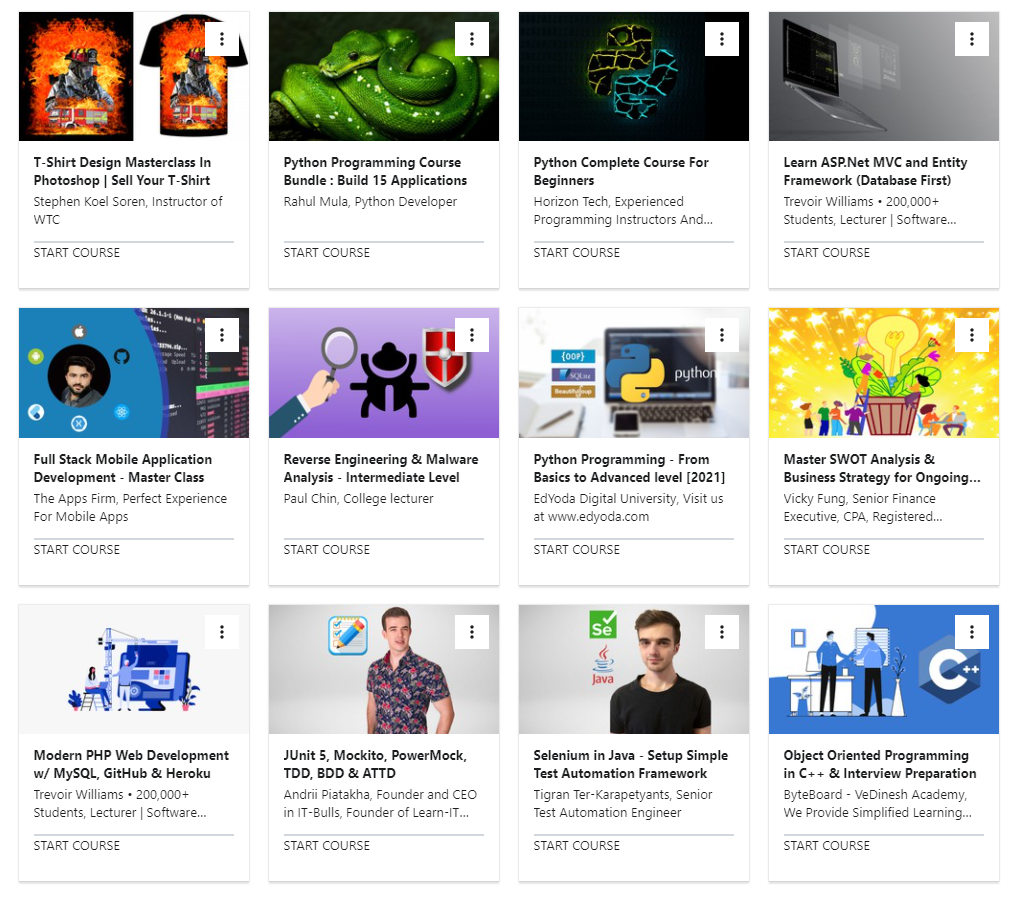
Task: Click the PHP crane illustration thumbnail
Action: pyautogui.click(x=134, y=669)
